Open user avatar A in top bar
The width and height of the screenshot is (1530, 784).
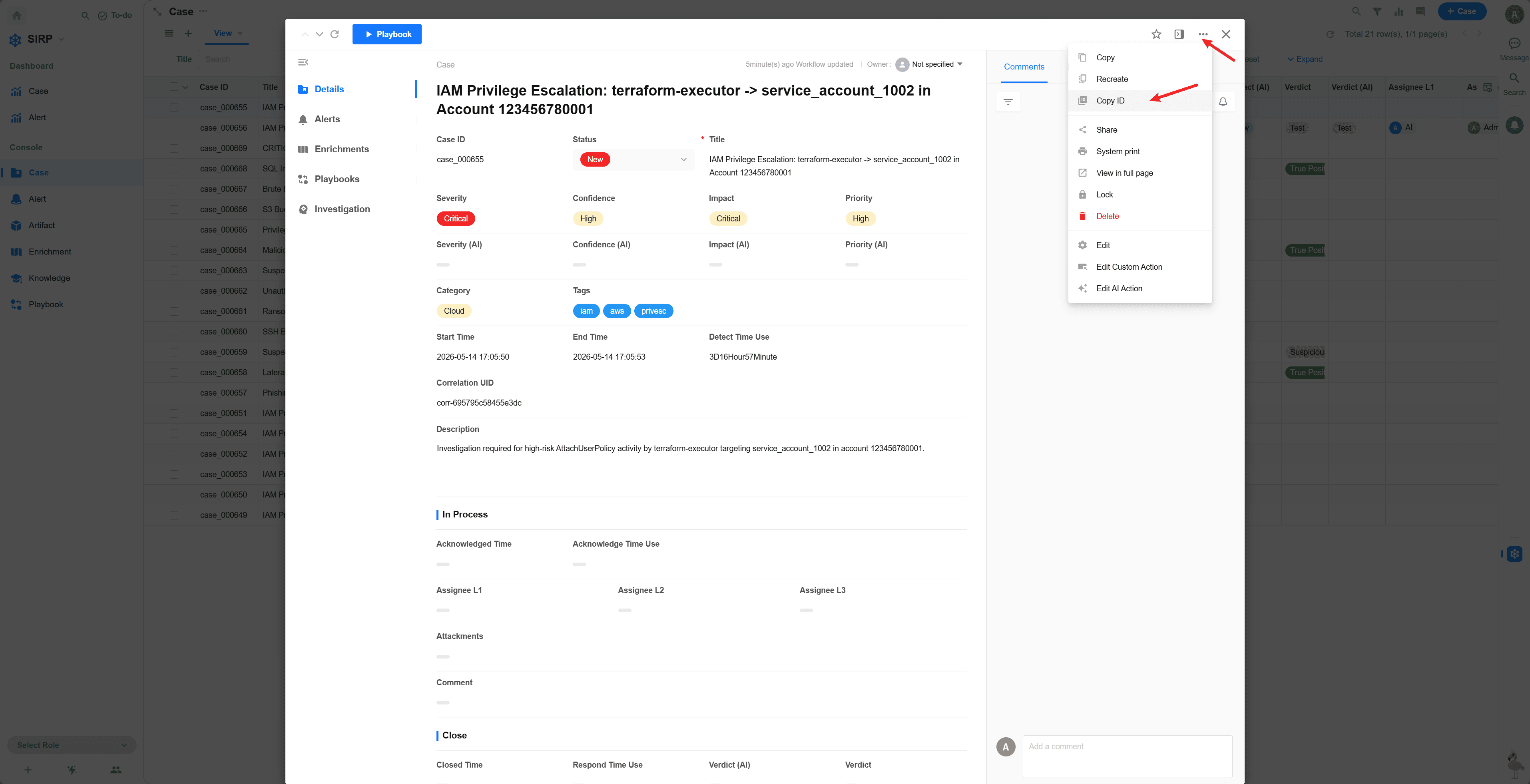1514,14
